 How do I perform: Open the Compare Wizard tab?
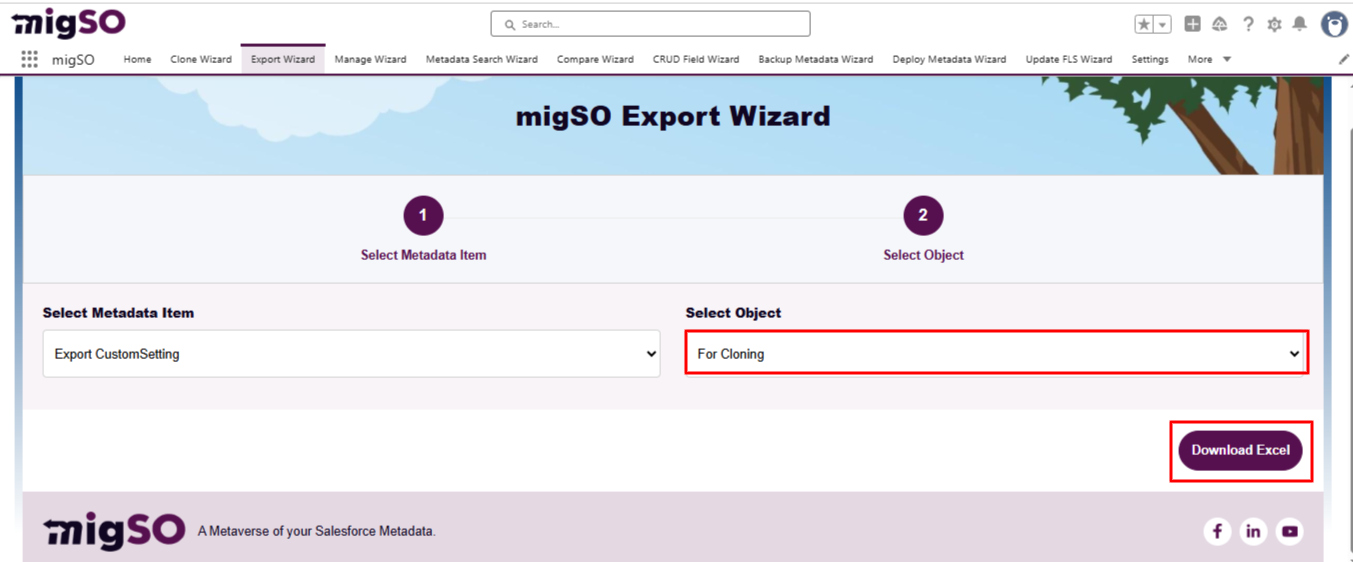(x=595, y=59)
